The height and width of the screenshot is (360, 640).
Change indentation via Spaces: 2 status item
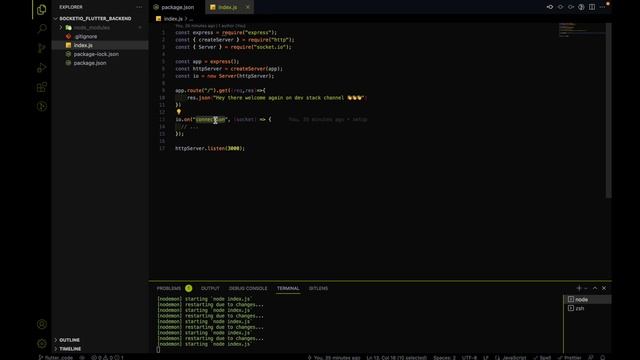444,357
